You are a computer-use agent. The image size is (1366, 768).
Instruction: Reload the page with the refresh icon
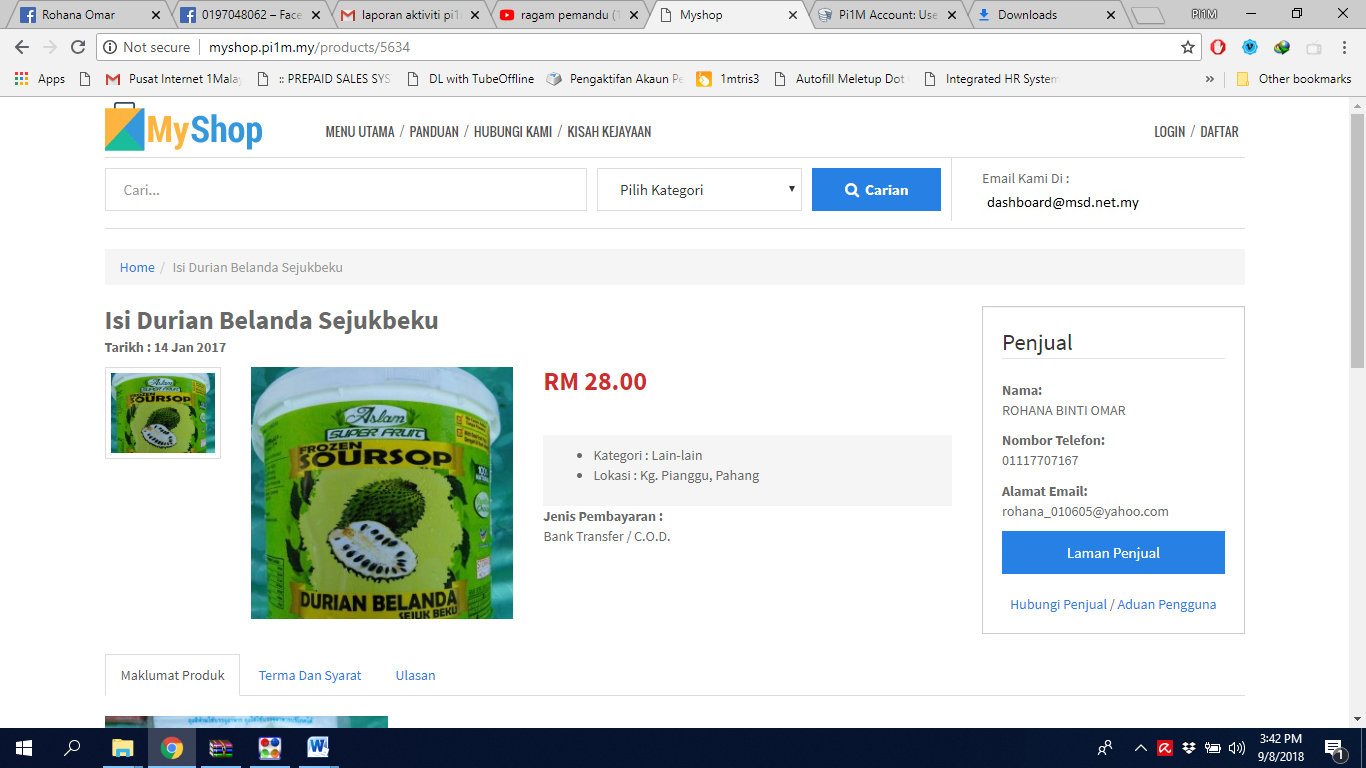78,47
